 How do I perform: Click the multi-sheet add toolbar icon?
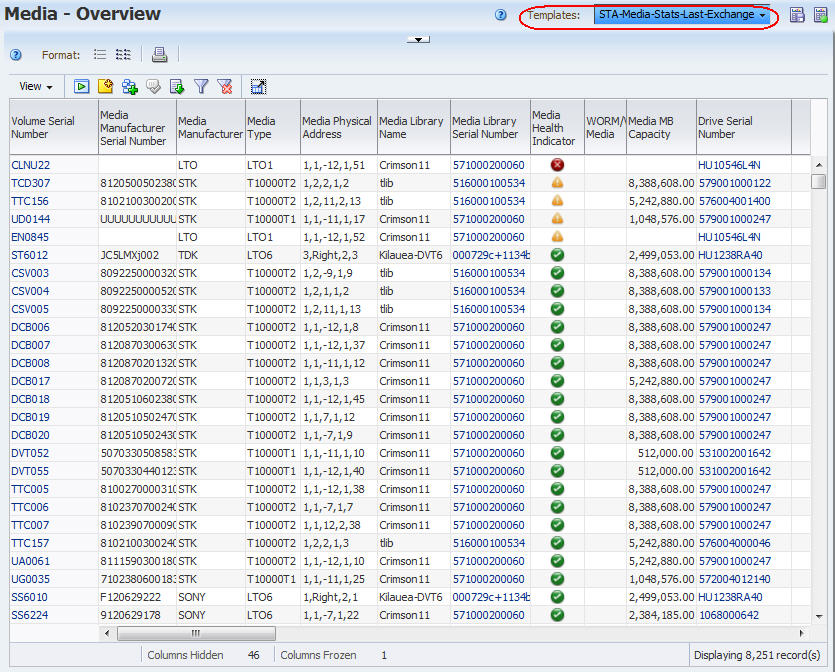pos(129,87)
